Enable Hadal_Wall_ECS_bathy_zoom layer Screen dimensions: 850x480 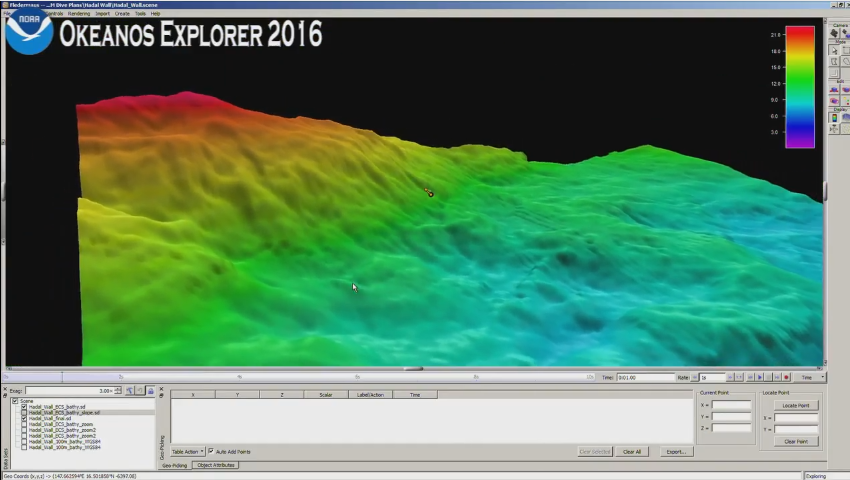(x=24, y=425)
